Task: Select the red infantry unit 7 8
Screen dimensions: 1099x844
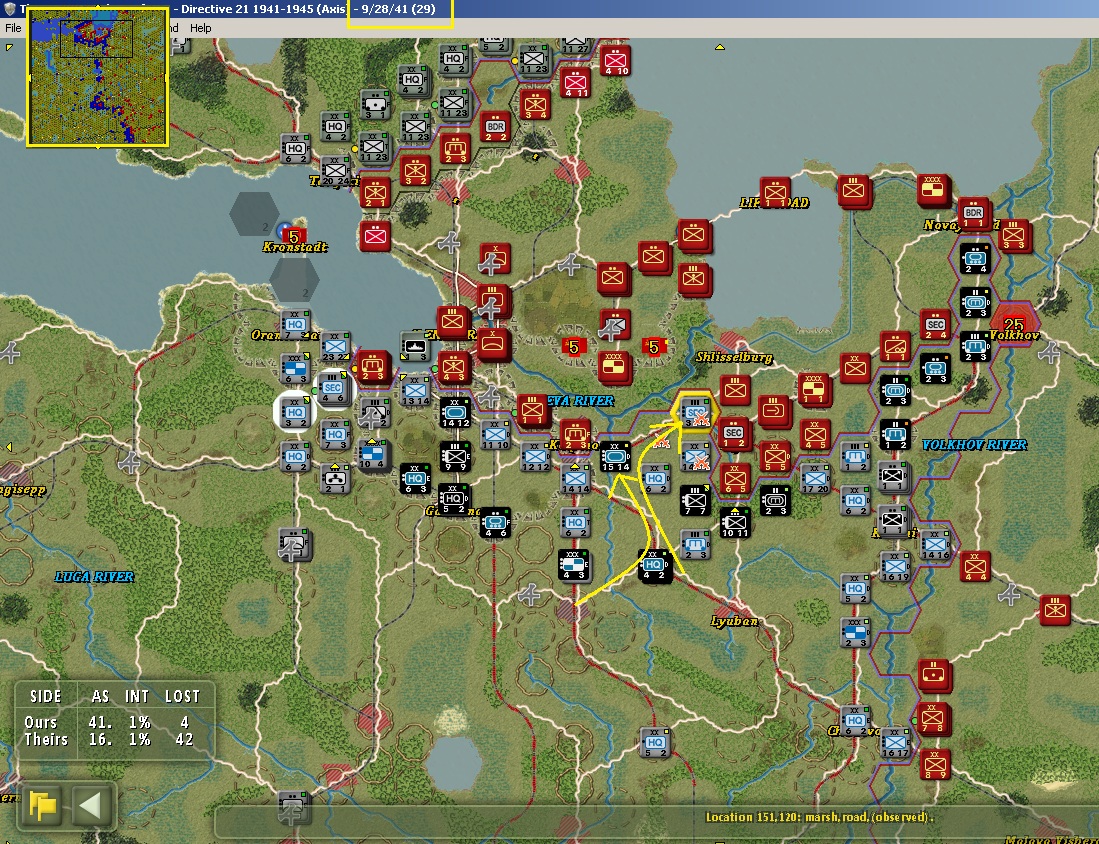Action: 933,719
